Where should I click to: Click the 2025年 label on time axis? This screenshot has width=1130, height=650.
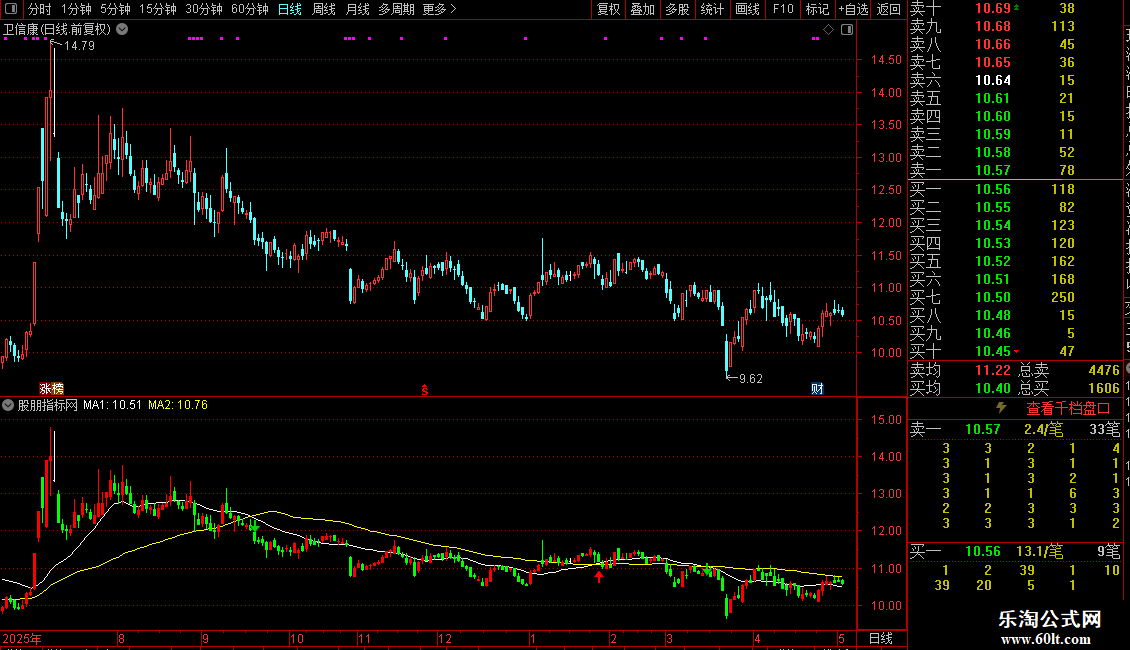[x=22, y=638]
